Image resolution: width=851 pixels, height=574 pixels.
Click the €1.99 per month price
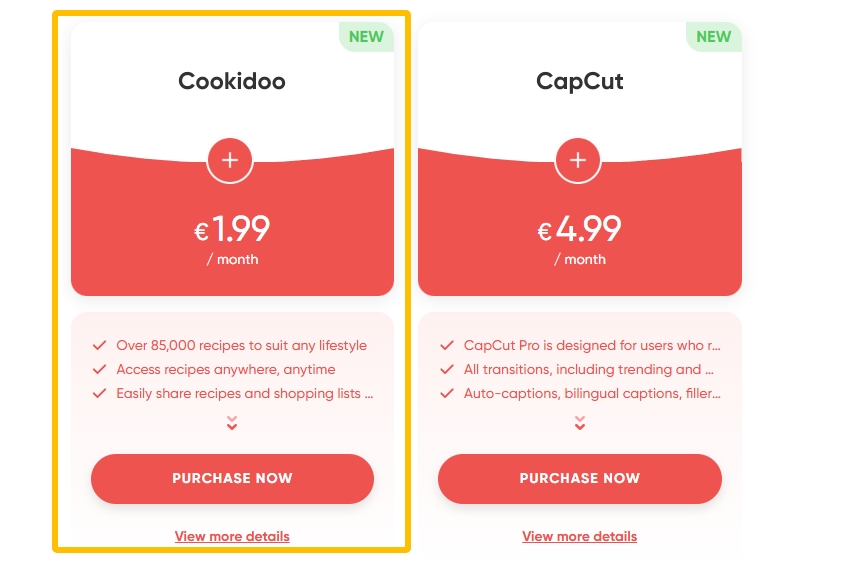232,231
